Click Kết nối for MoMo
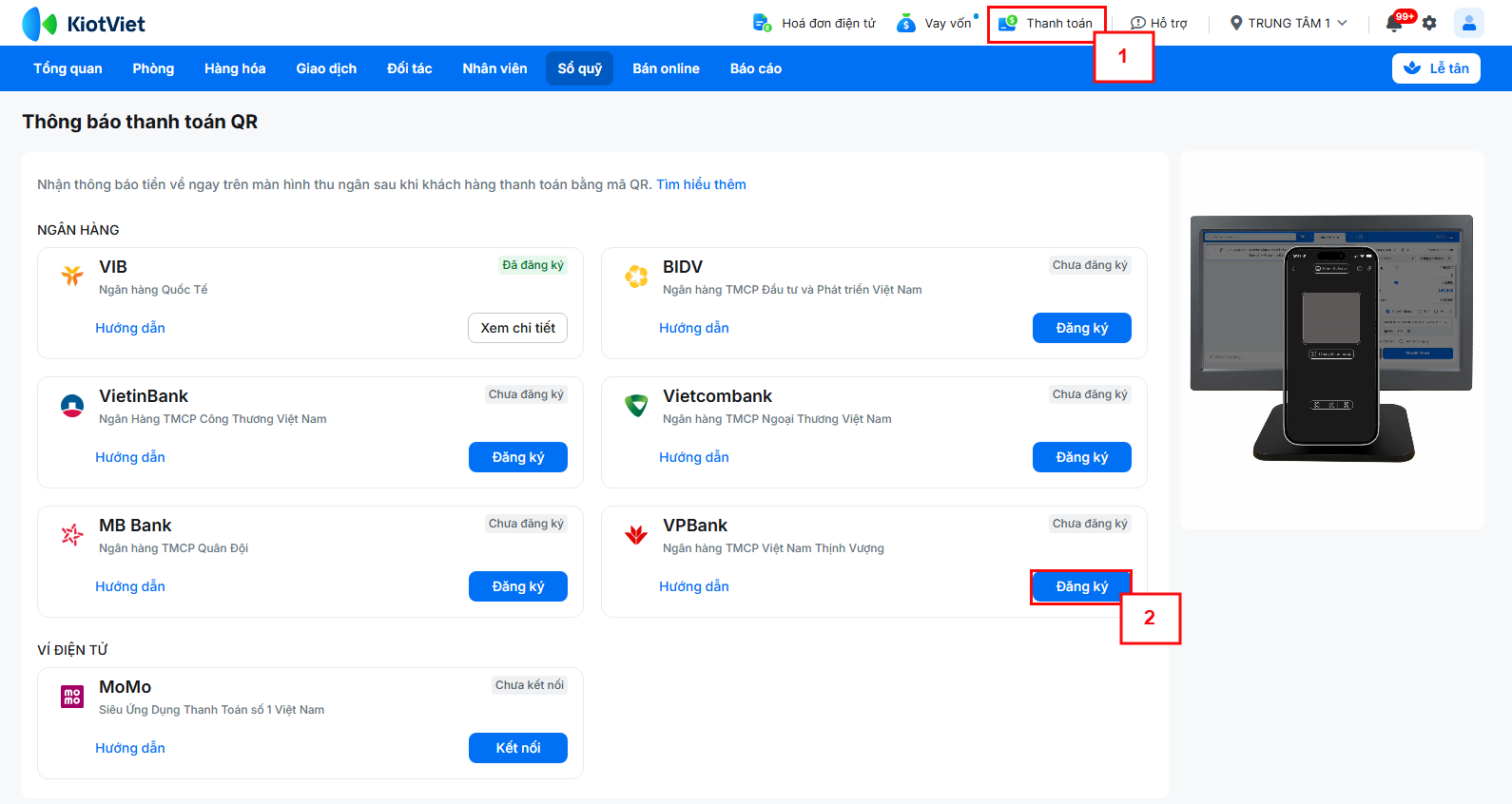The image size is (1512, 804). [518, 748]
